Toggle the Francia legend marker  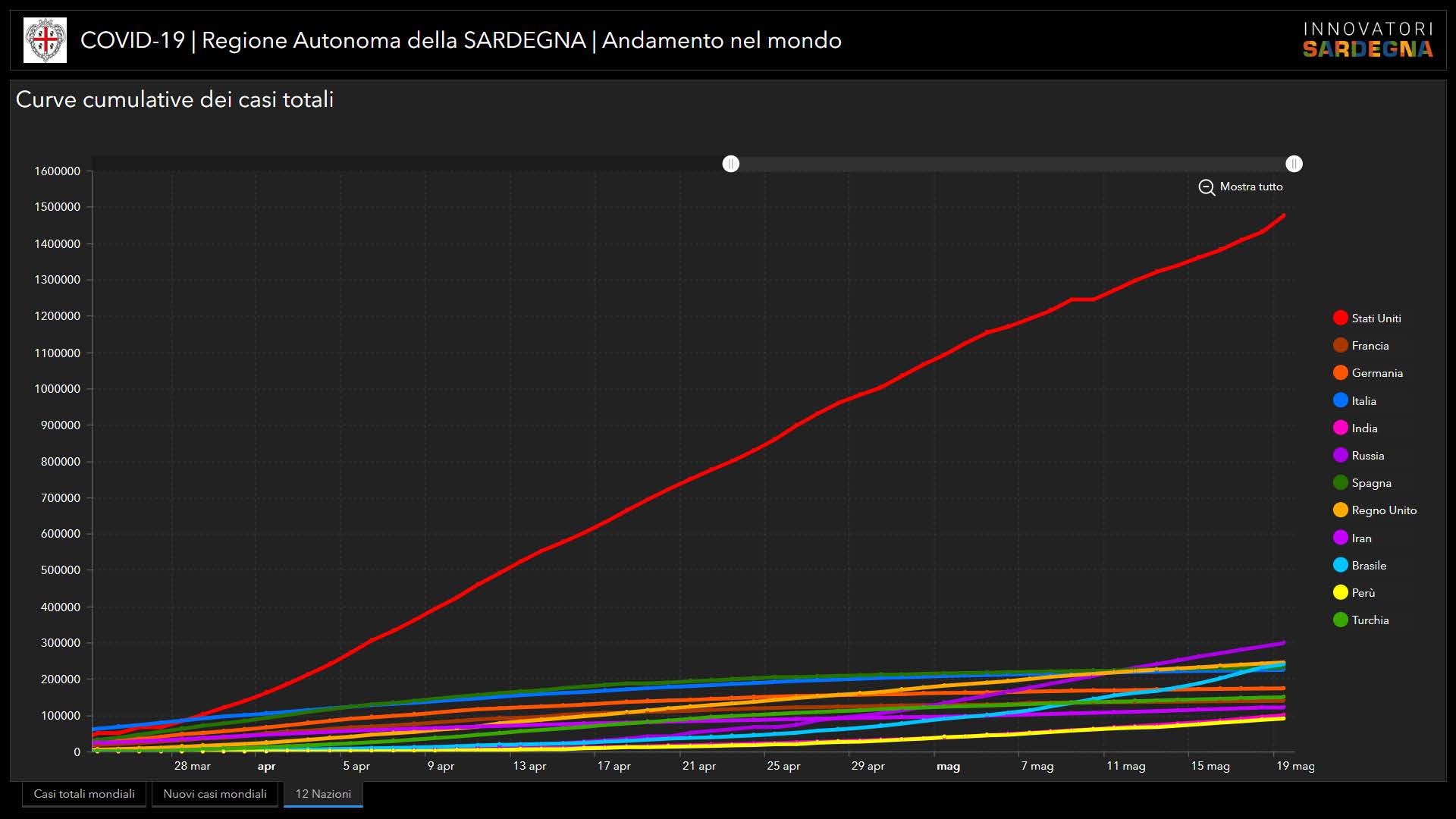(x=1340, y=346)
